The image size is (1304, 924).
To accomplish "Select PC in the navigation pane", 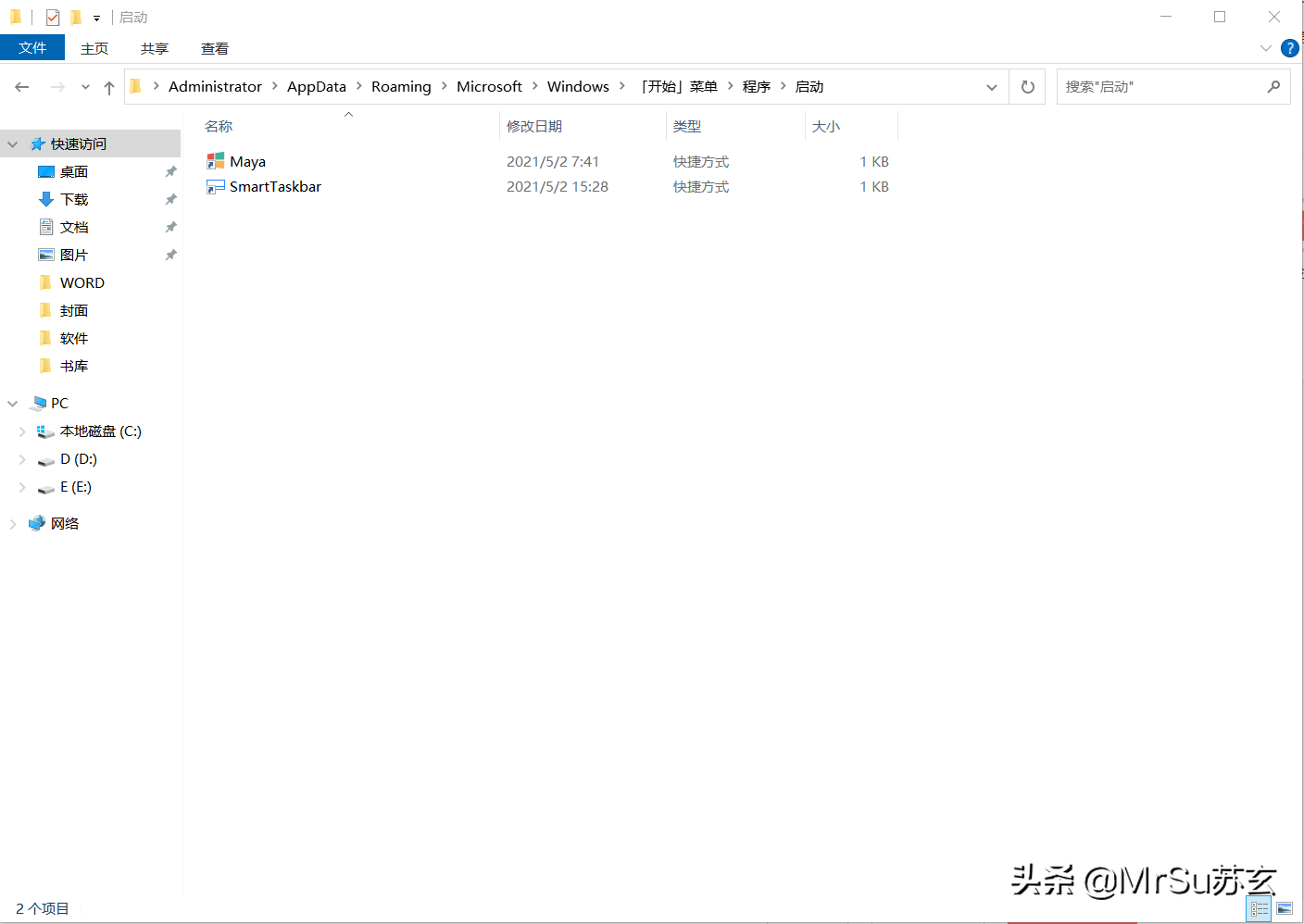I will 59,403.
